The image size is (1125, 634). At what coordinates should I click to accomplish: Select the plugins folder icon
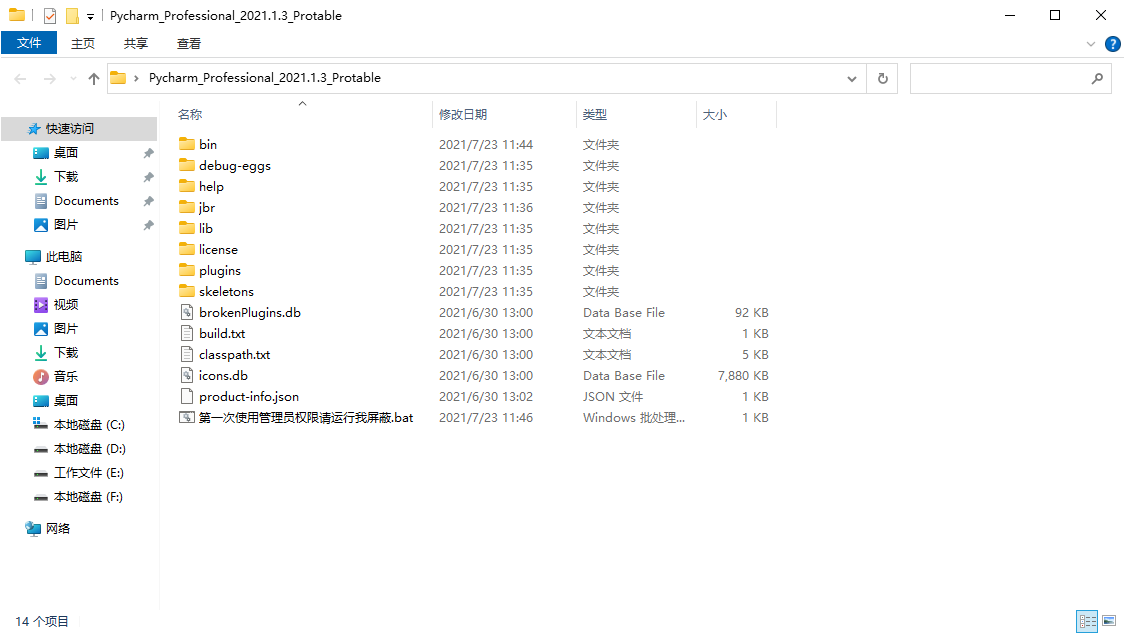[x=187, y=270]
